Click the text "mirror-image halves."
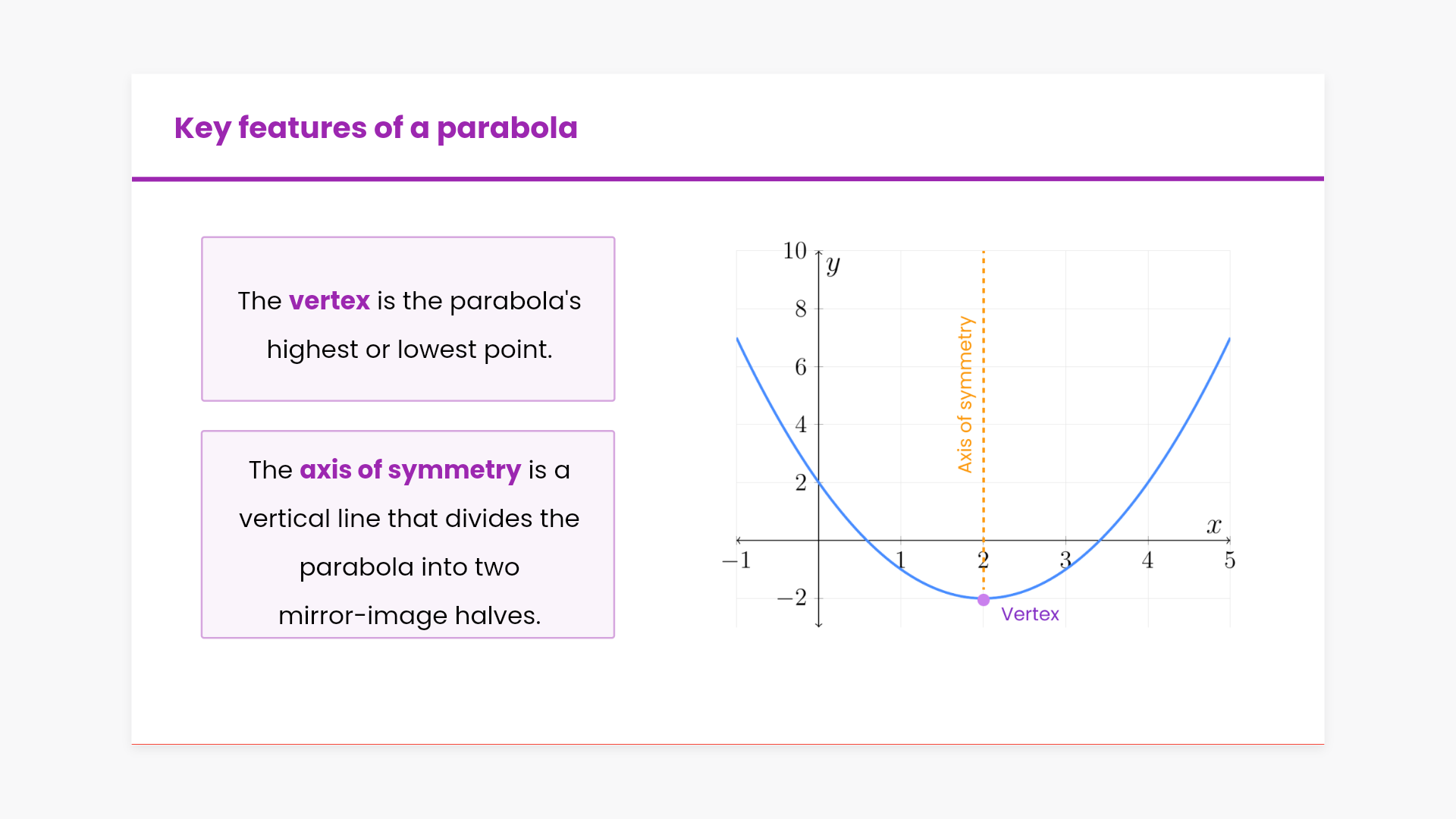Screen dimensions: 1456x819 point(409,616)
